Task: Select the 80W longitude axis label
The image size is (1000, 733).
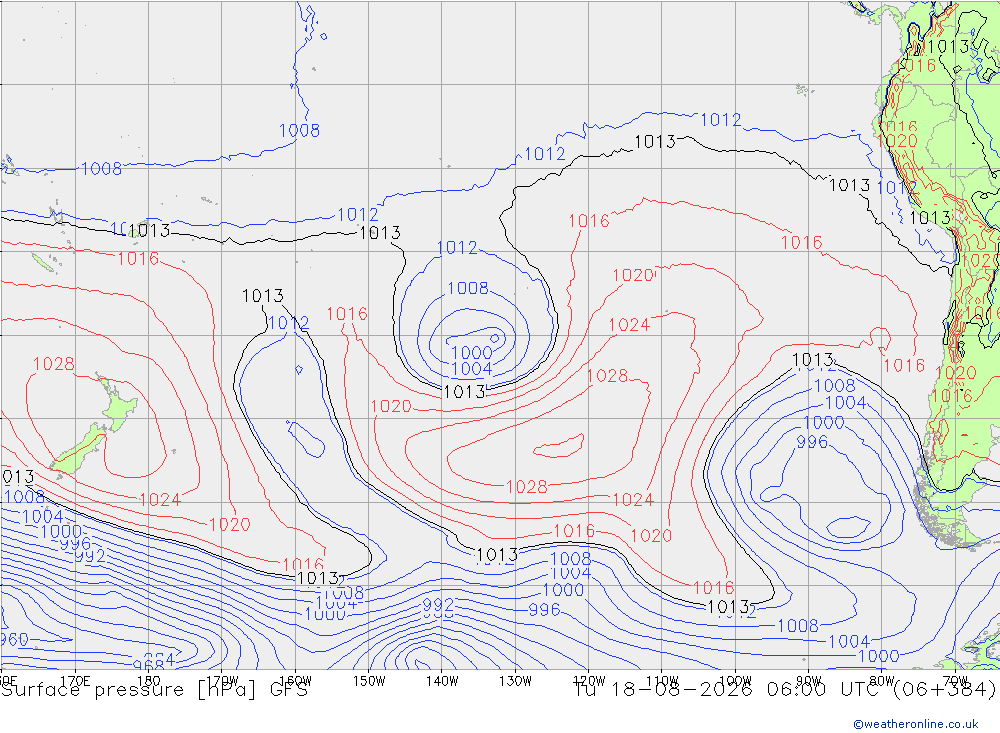Action: 882,681
